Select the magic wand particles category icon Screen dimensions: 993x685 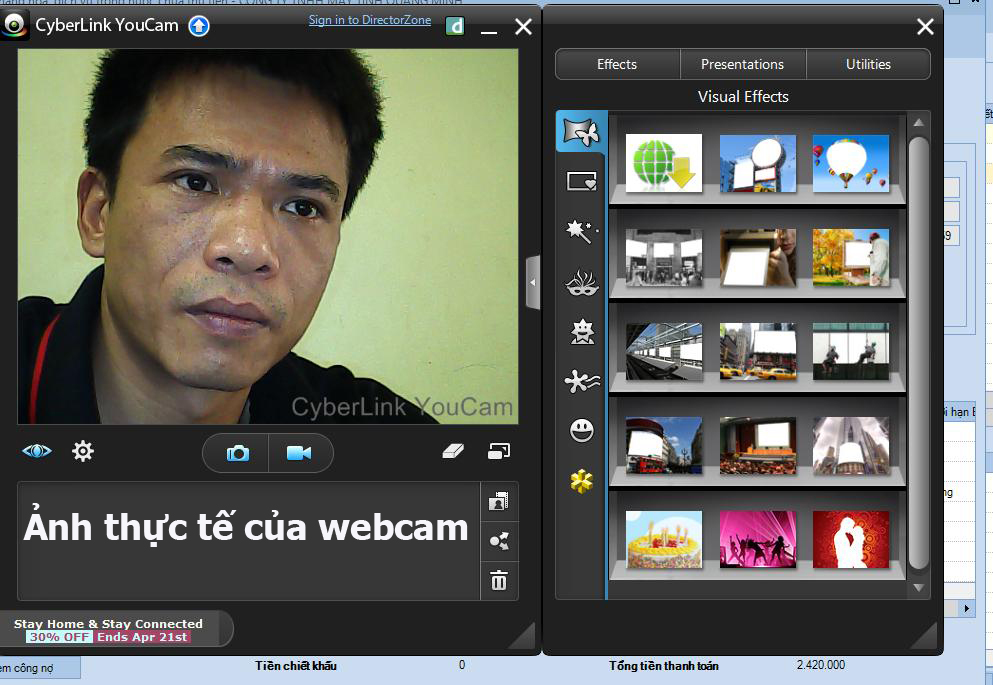pos(581,231)
